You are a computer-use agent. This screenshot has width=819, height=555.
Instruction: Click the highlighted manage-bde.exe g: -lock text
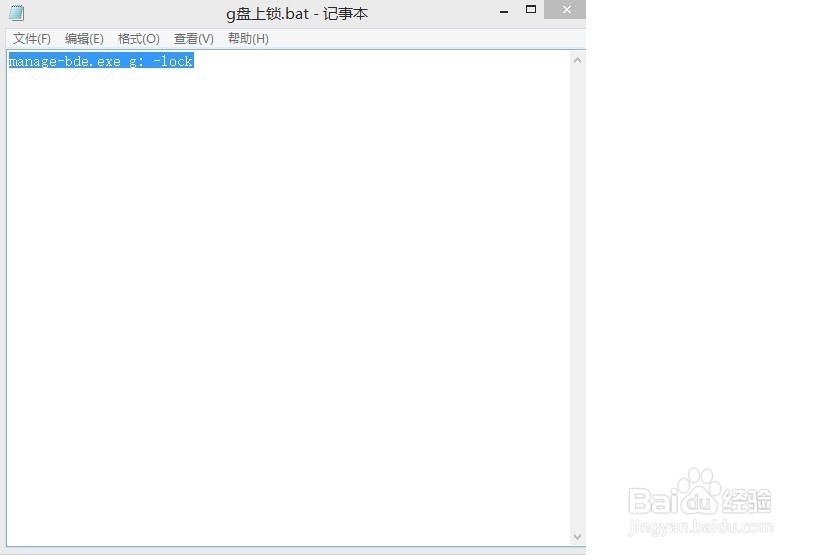[x=101, y=61]
